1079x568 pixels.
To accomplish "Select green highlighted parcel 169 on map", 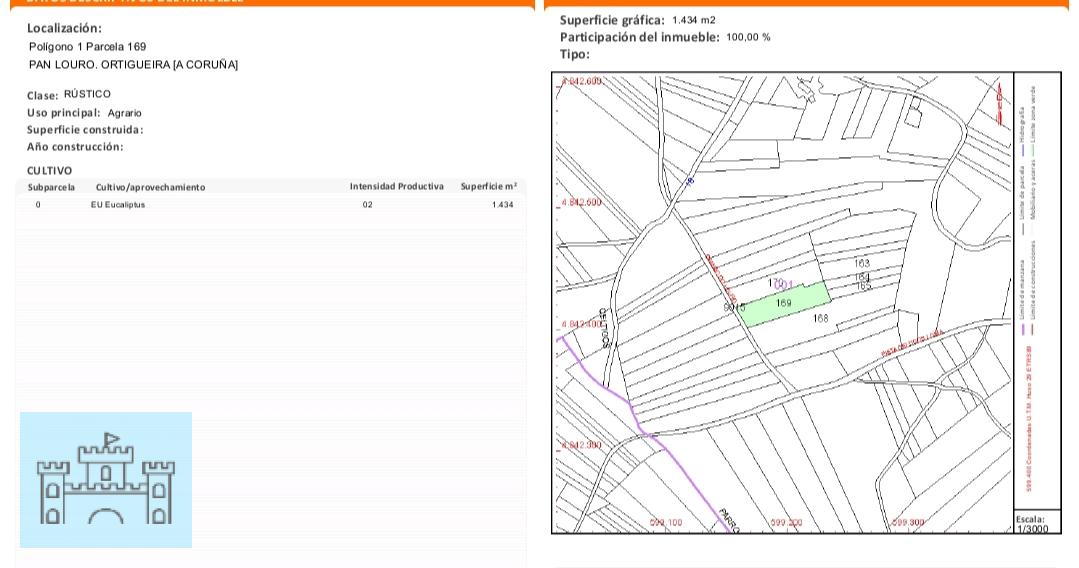I will 788,303.
